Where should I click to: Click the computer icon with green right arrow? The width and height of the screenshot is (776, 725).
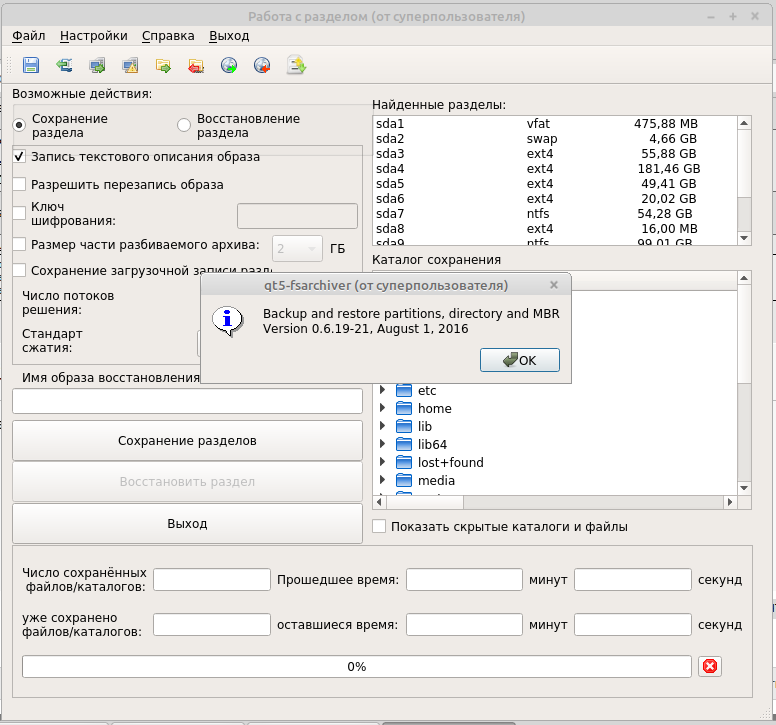(x=97, y=65)
